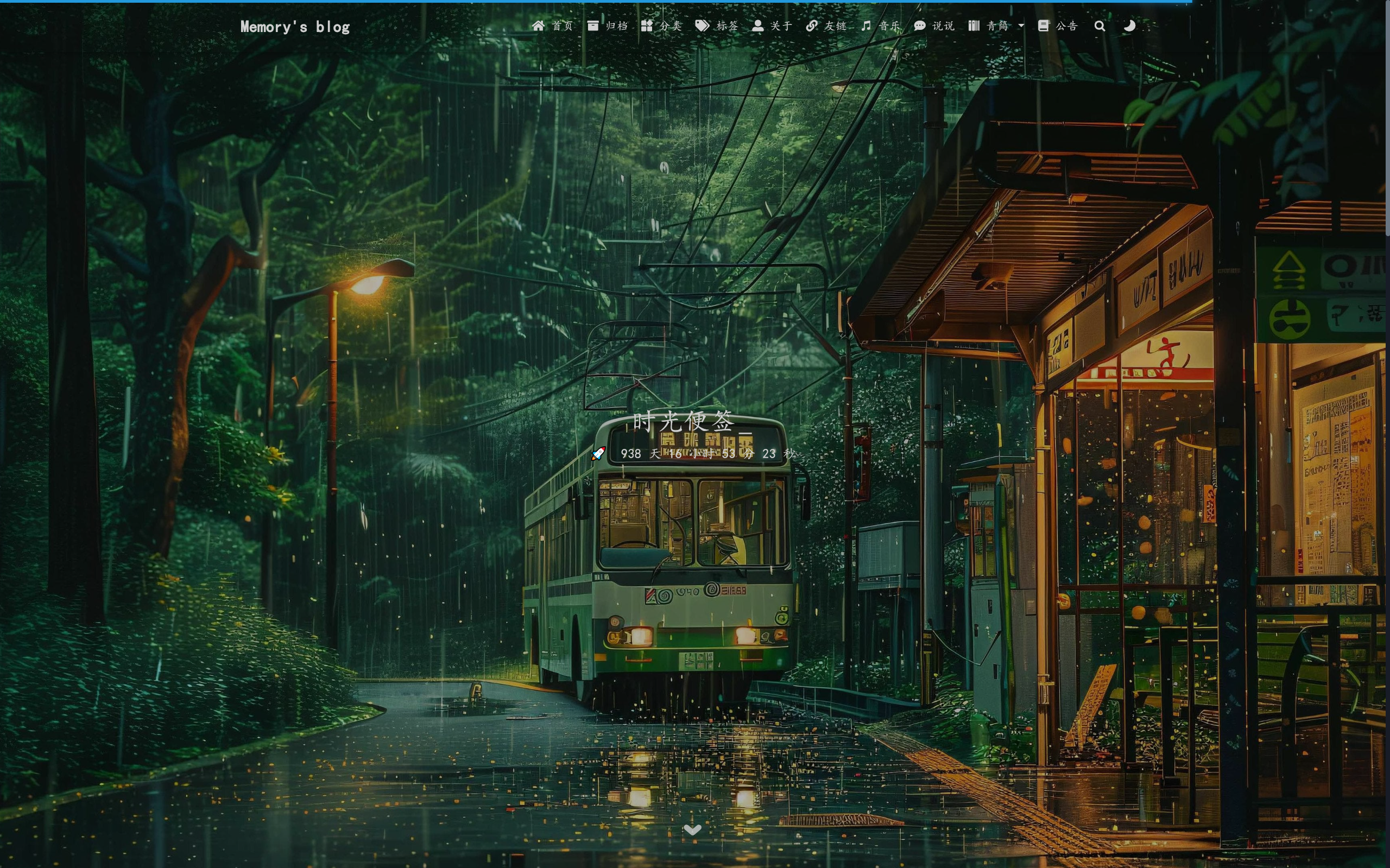Open the archive box icon (归档)
Screen dimensions: 1390x868
pyautogui.click(x=592, y=26)
